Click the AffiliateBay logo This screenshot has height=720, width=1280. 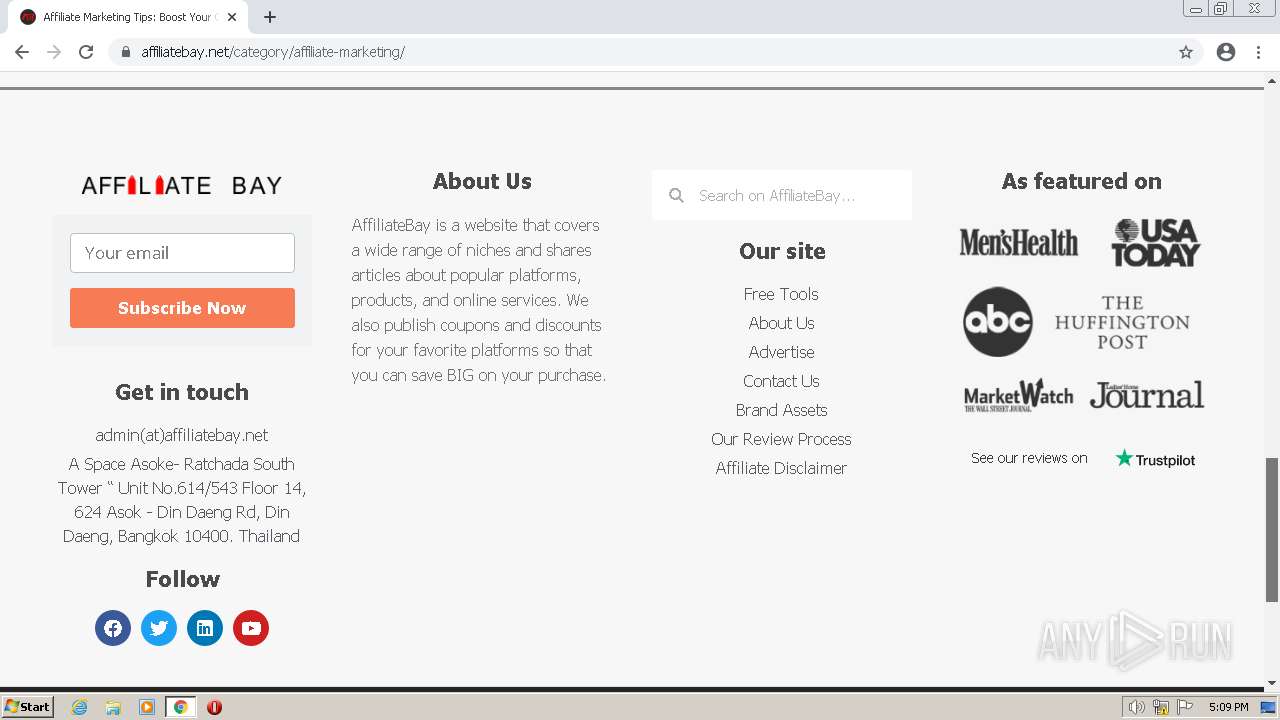pyautogui.click(x=182, y=185)
